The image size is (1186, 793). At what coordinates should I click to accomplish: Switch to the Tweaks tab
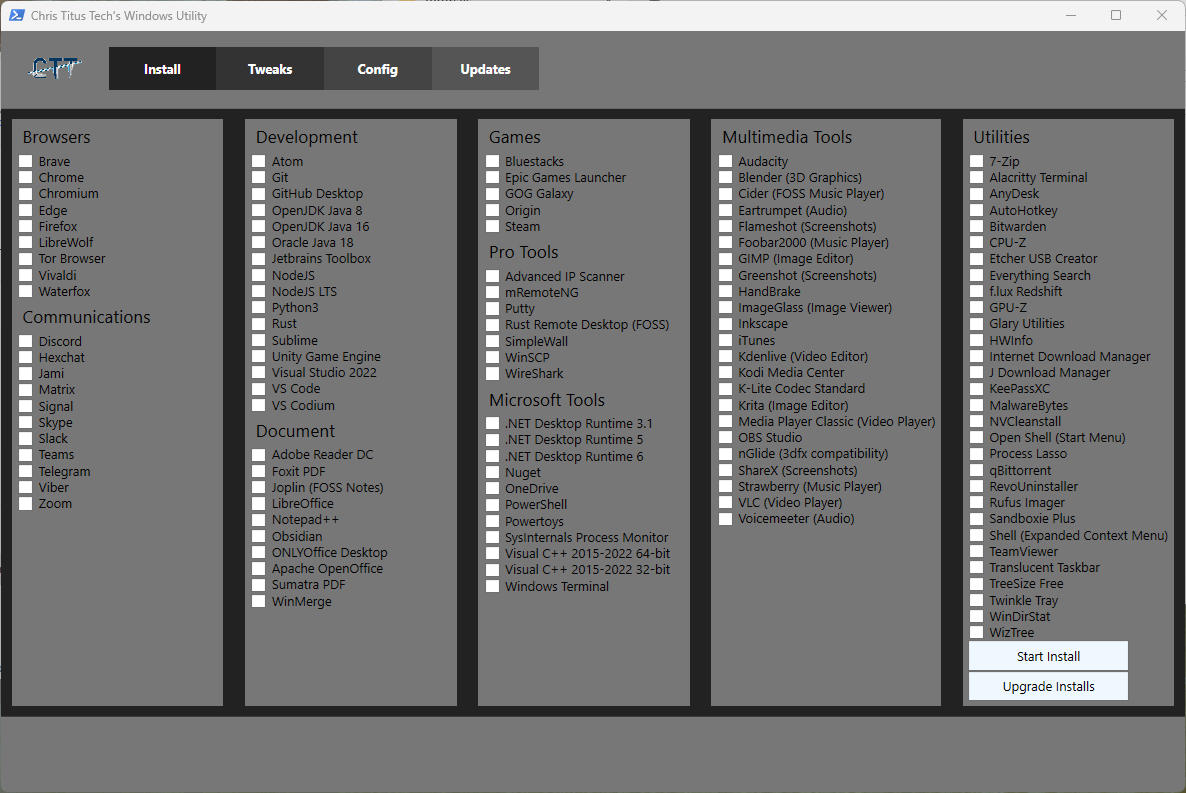(270, 69)
